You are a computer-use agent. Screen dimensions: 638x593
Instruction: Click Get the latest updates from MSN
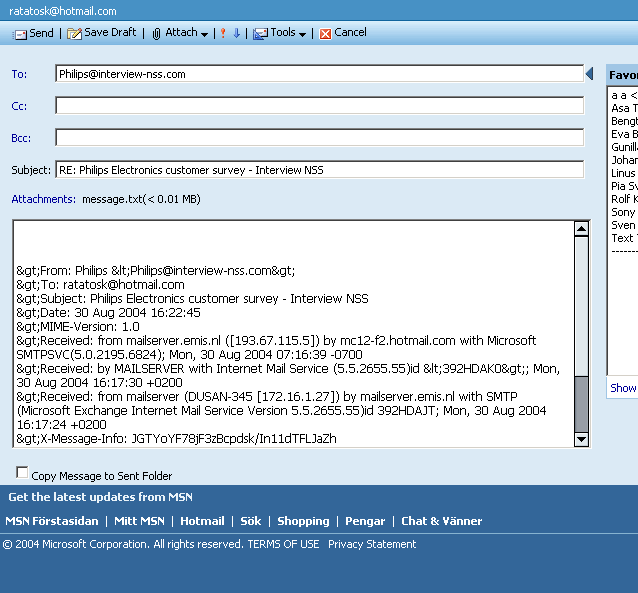point(101,497)
